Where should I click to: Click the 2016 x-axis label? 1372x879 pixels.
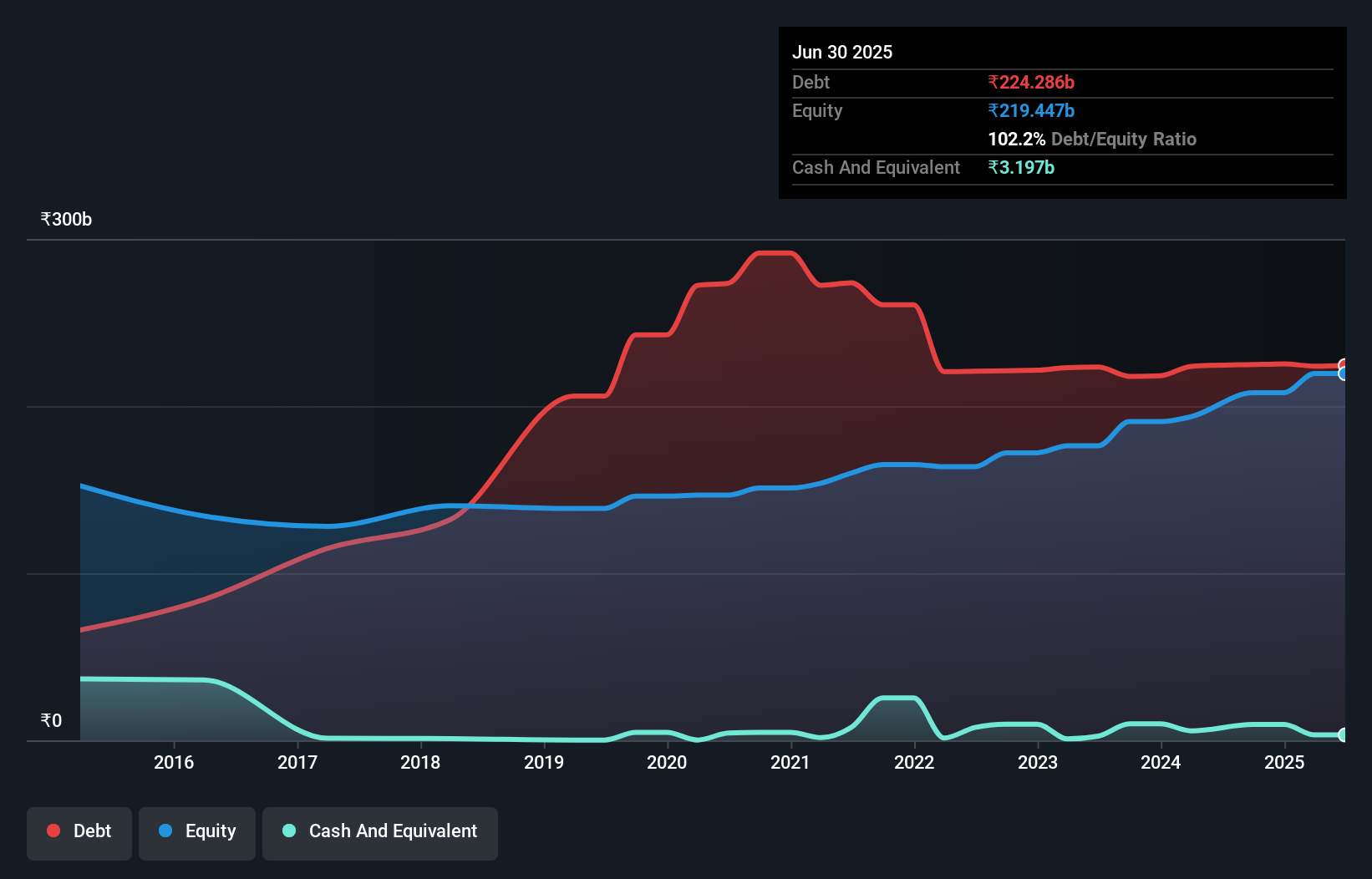click(x=174, y=762)
